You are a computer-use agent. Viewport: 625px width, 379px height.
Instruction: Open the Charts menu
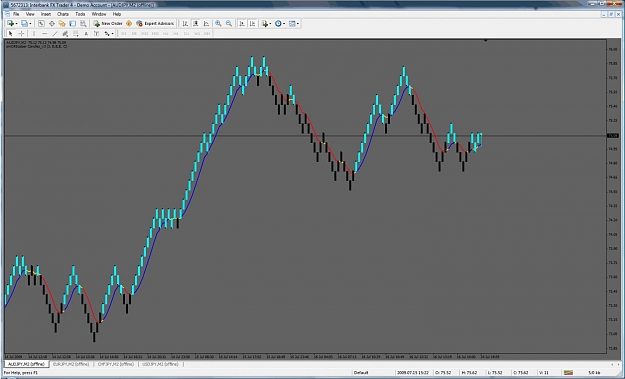tap(63, 14)
